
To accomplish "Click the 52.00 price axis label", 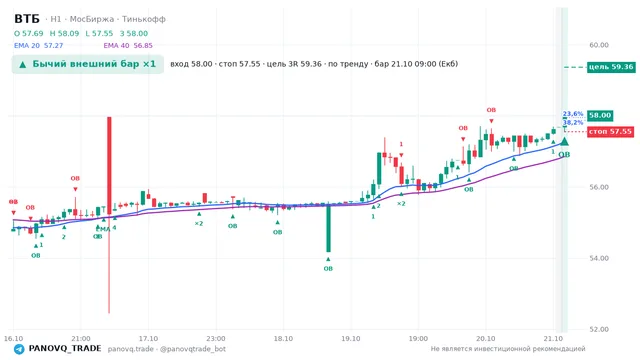I will coord(599,329).
